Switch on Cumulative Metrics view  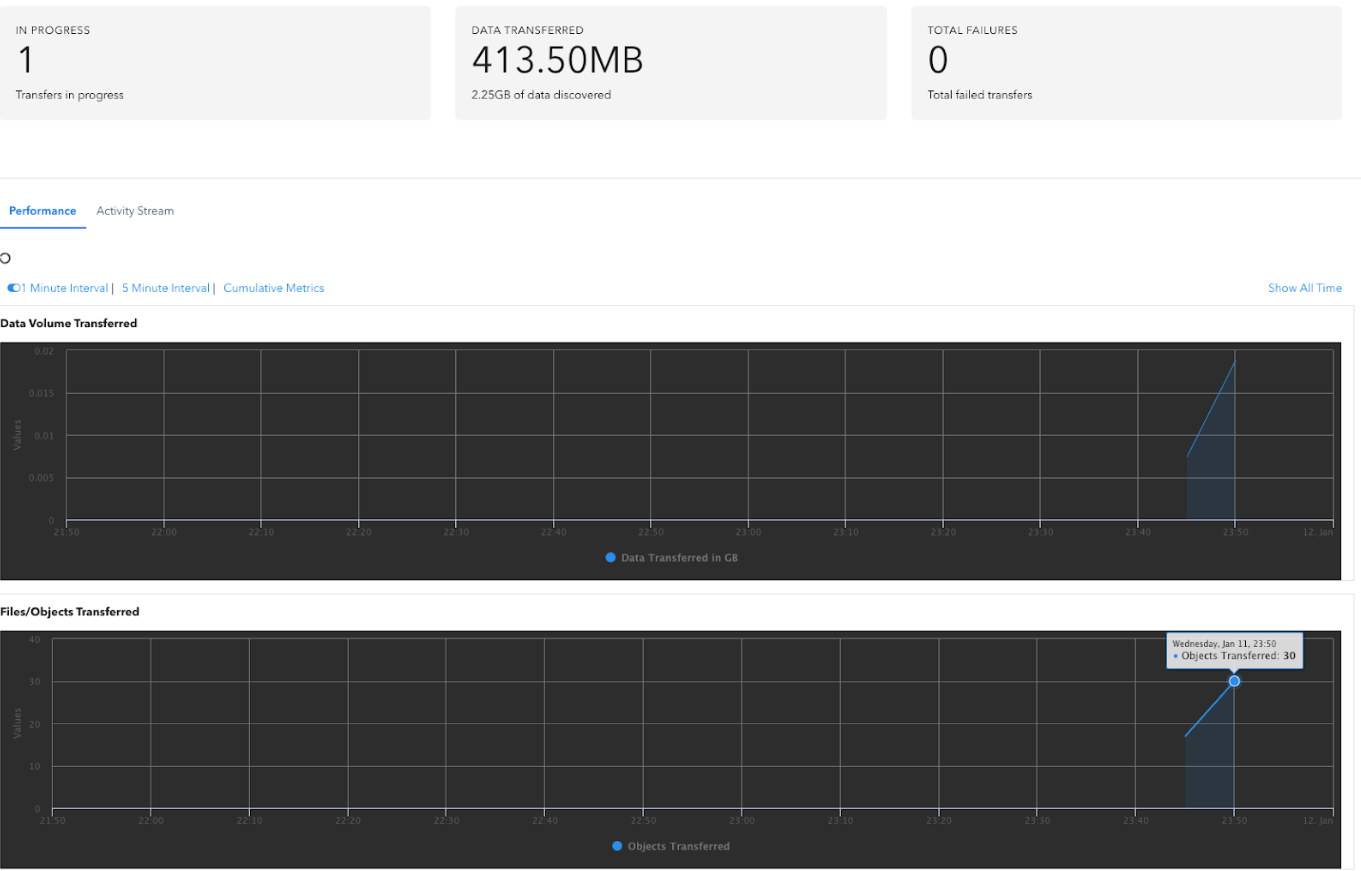[273, 287]
